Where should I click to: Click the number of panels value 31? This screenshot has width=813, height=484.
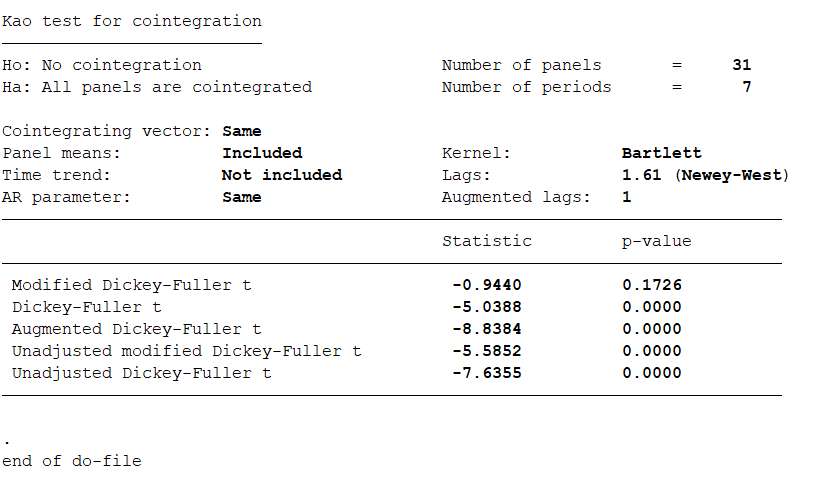pos(741,65)
